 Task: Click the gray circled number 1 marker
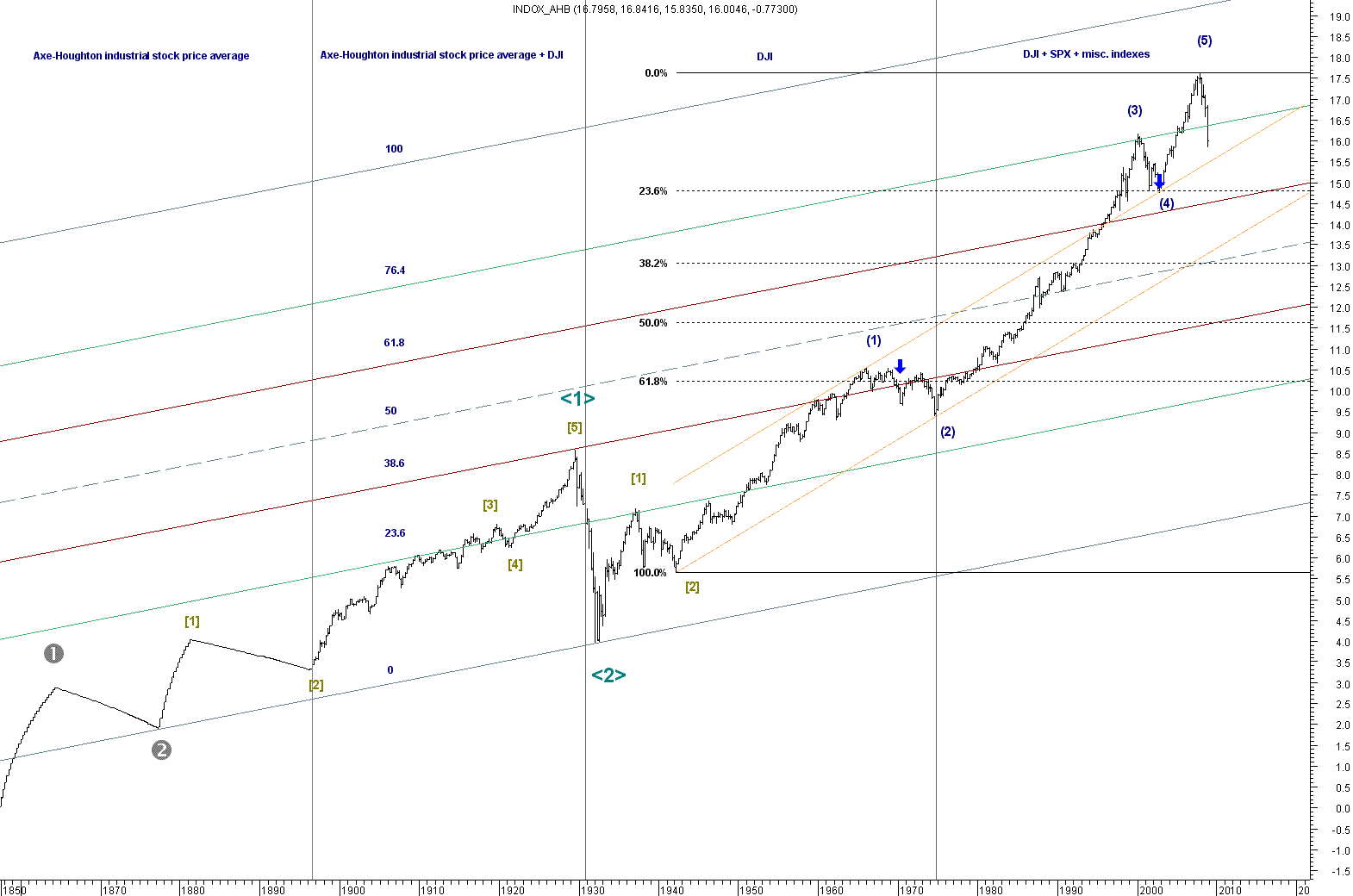coord(53,654)
